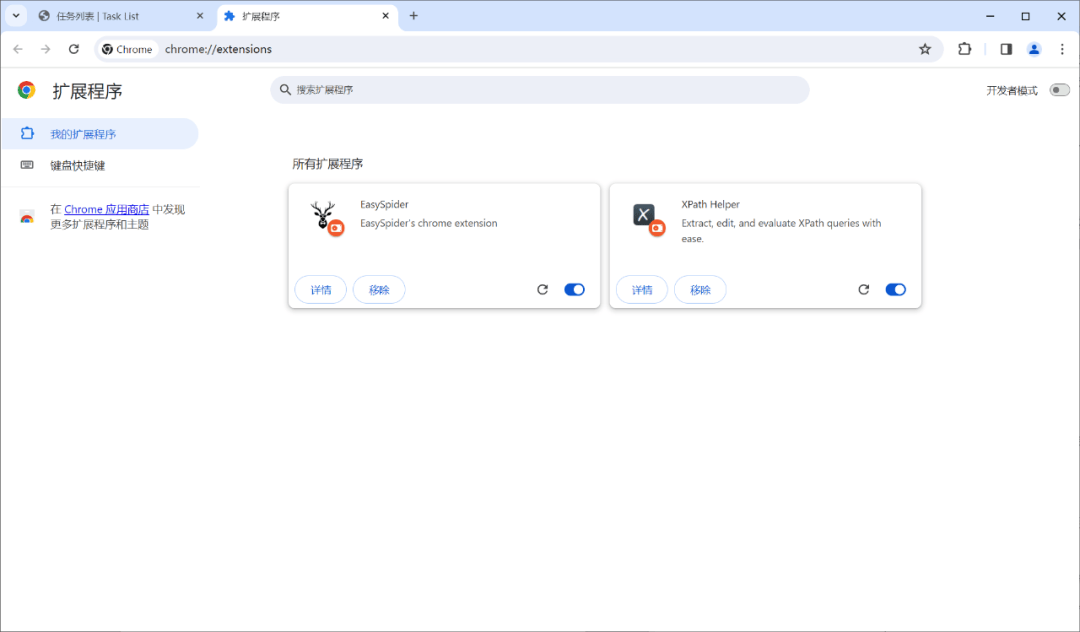Enable 开发者模式 developer mode switch
The image size is (1080, 632).
pos(1059,90)
